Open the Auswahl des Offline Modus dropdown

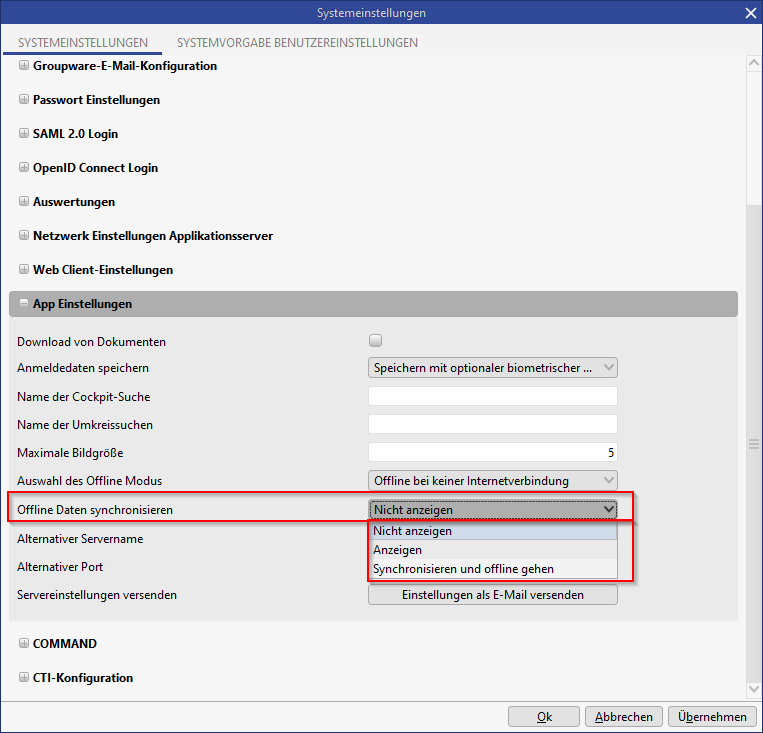pyautogui.click(x=492, y=480)
